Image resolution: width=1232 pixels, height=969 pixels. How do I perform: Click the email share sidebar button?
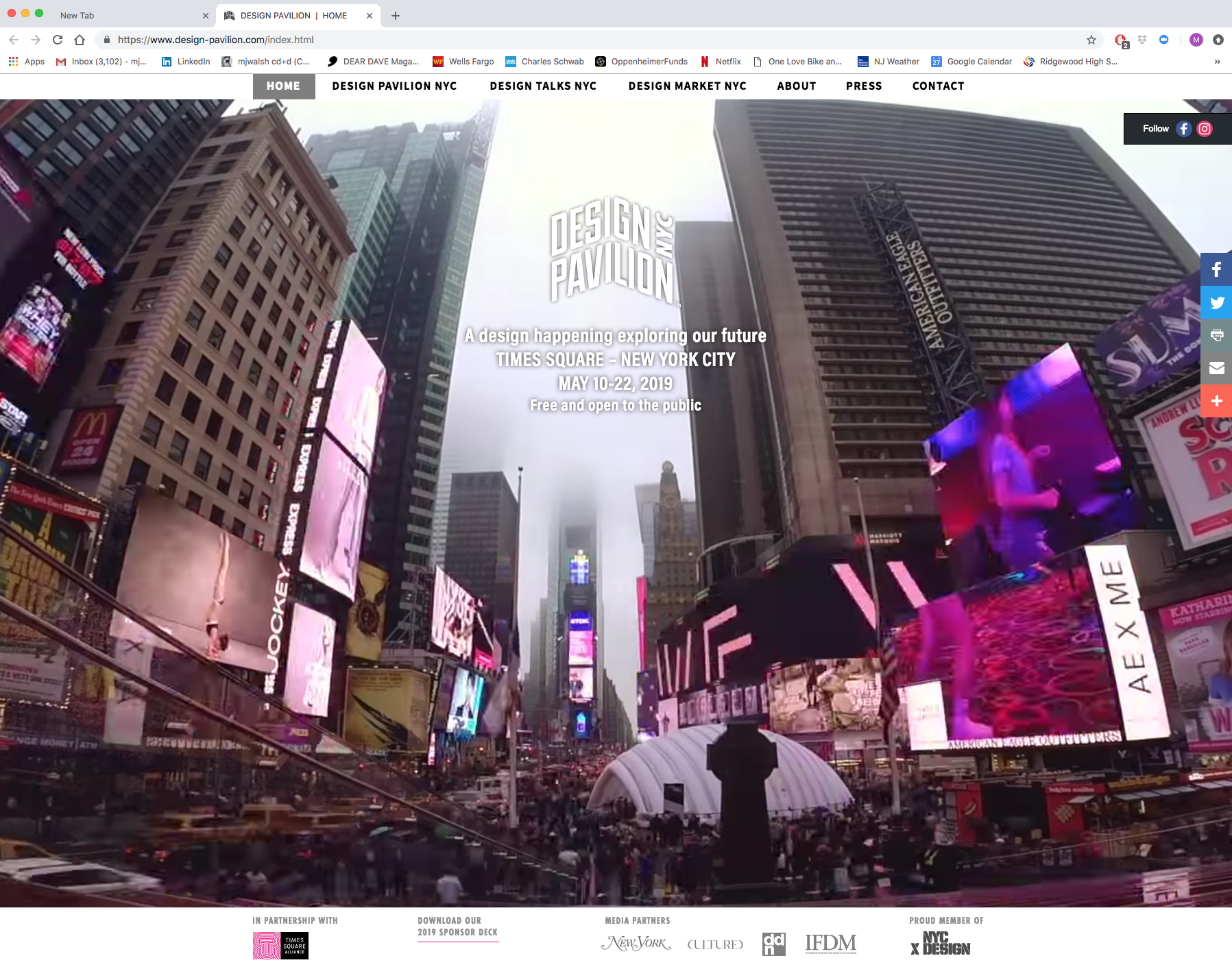click(x=1216, y=368)
